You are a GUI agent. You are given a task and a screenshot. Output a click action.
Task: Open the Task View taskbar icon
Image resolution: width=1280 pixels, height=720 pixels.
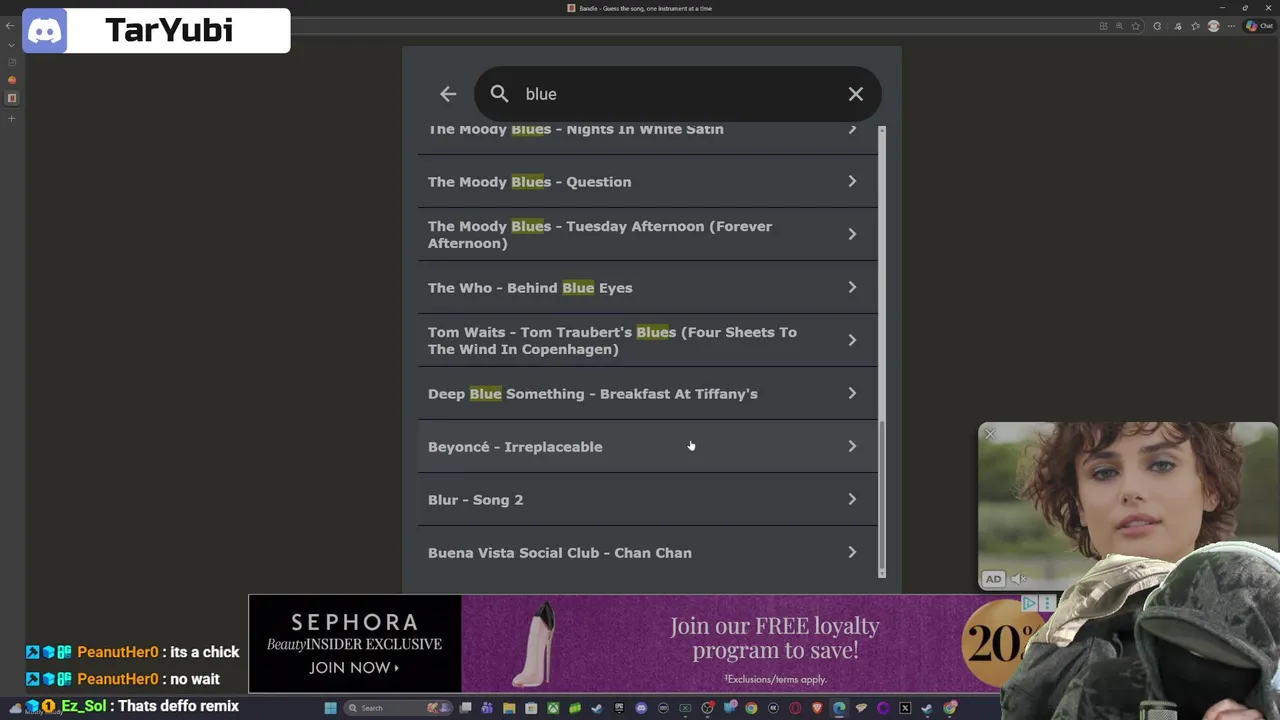coord(465,708)
